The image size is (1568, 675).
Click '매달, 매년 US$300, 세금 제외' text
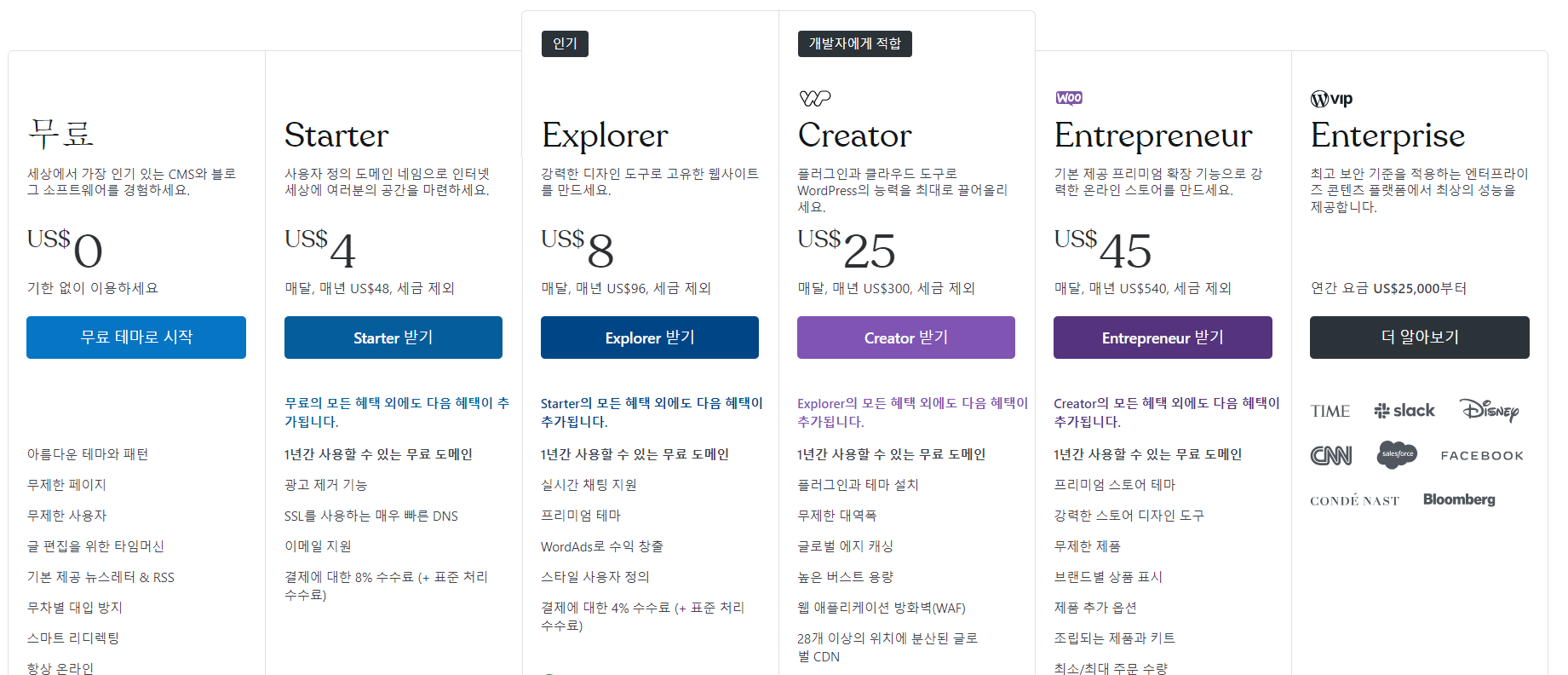pyautogui.click(x=886, y=289)
